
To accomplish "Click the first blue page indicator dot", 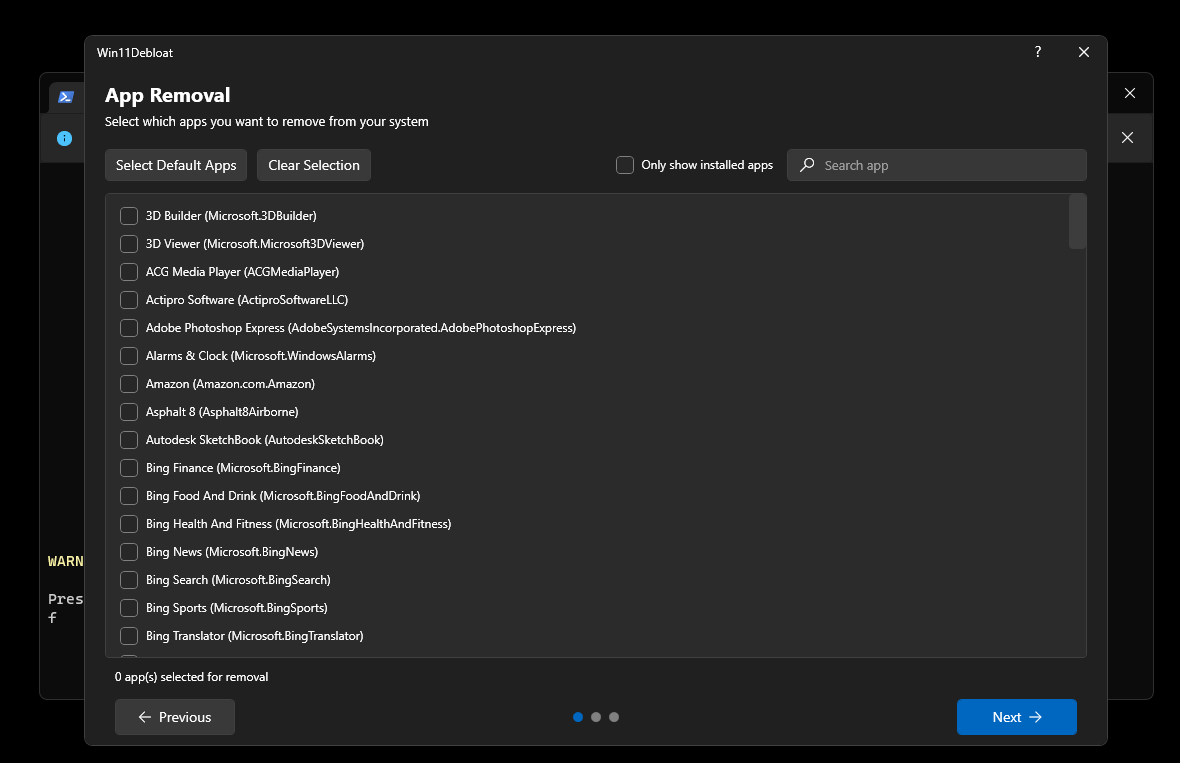I will [x=578, y=717].
